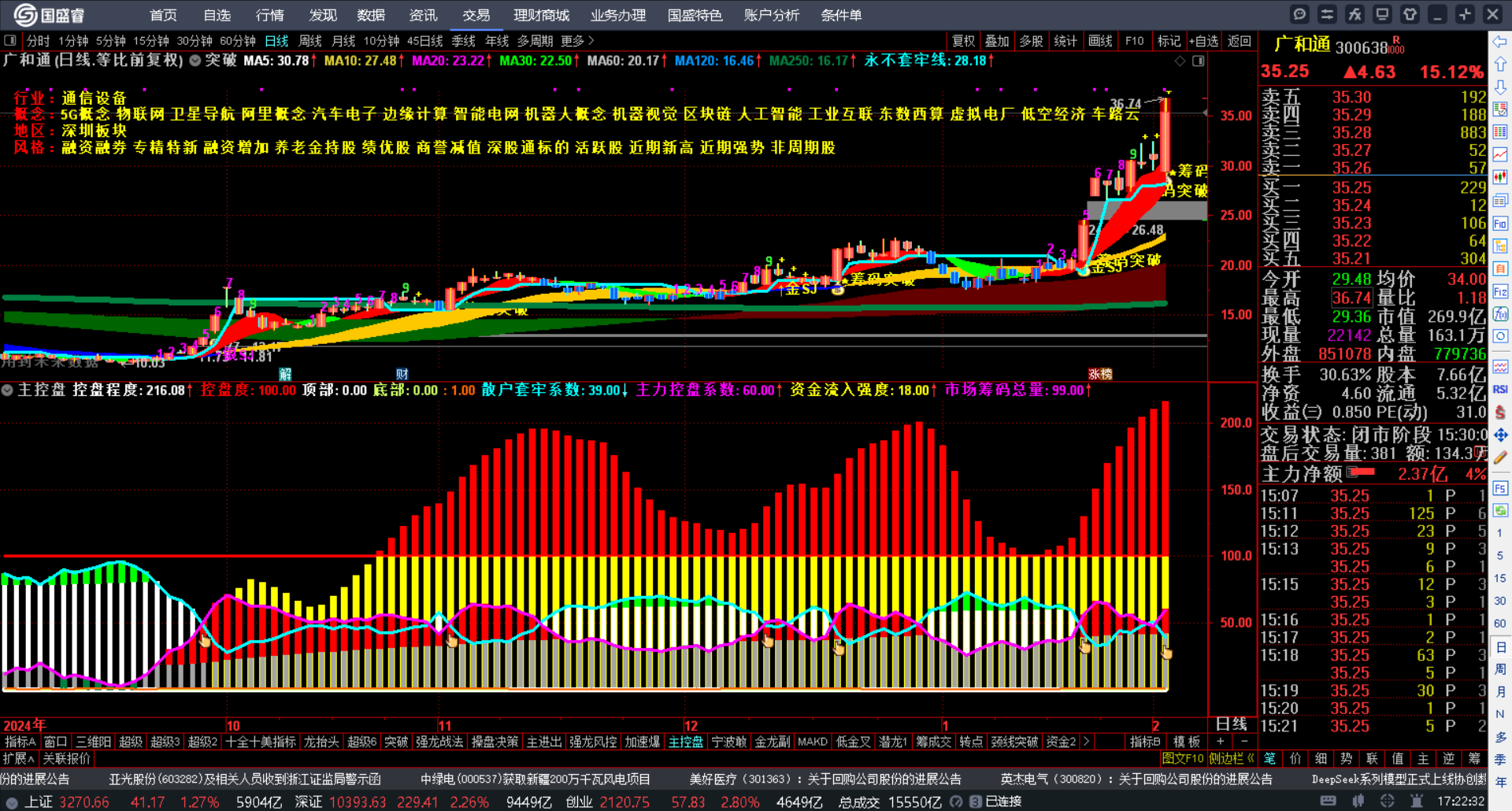This screenshot has width=1512, height=811.
Task: Click the keyboard icon in status bar
Action: pyautogui.click(x=1328, y=802)
